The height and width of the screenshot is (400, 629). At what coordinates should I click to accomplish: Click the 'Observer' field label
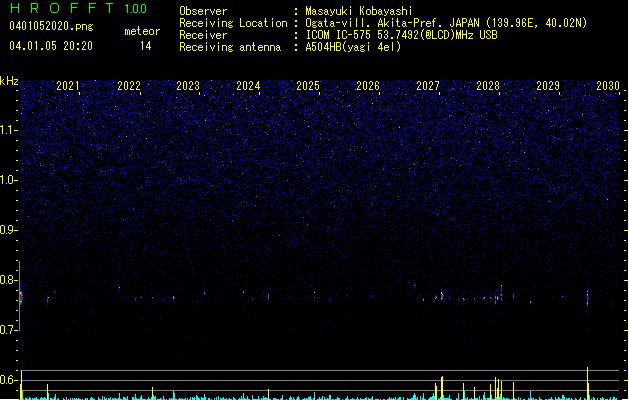click(203, 11)
